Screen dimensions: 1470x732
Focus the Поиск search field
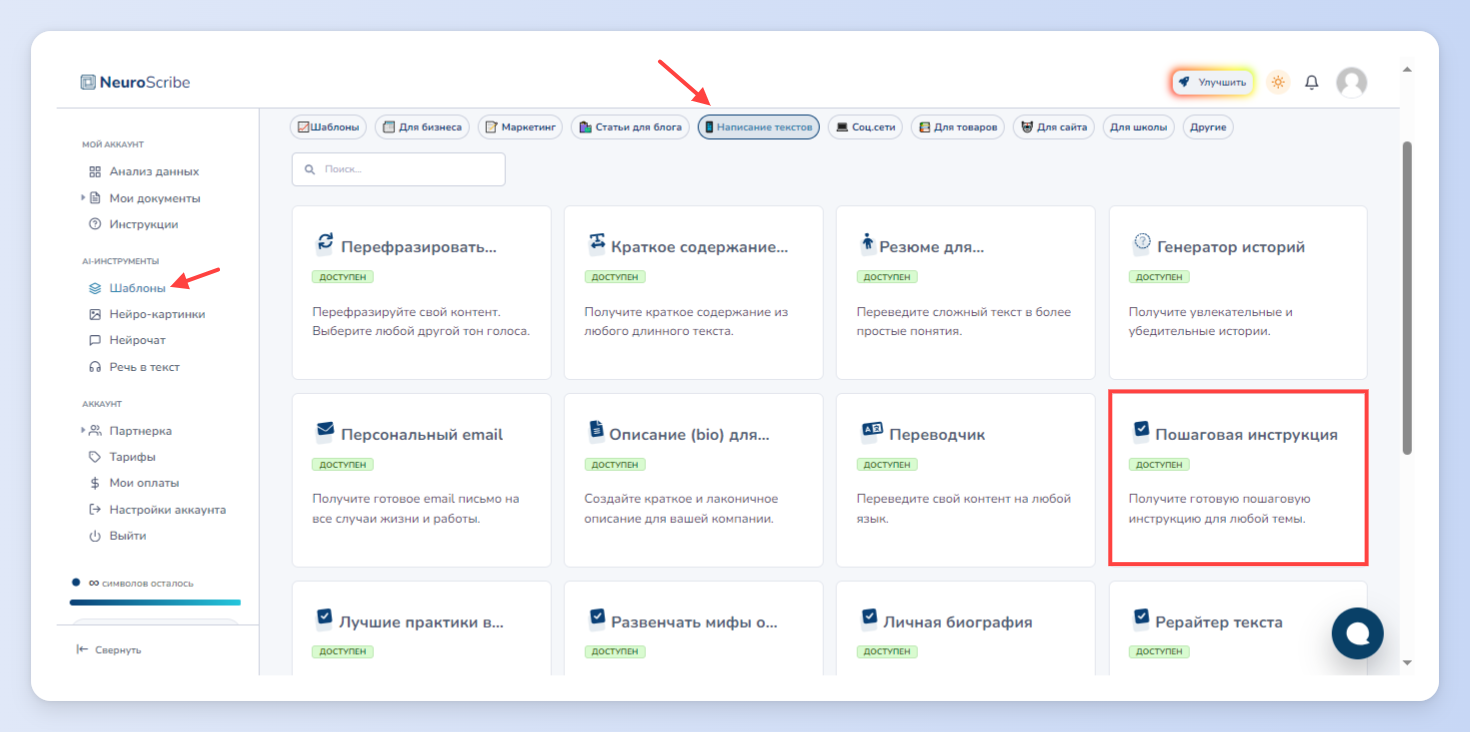coord(398,169)
